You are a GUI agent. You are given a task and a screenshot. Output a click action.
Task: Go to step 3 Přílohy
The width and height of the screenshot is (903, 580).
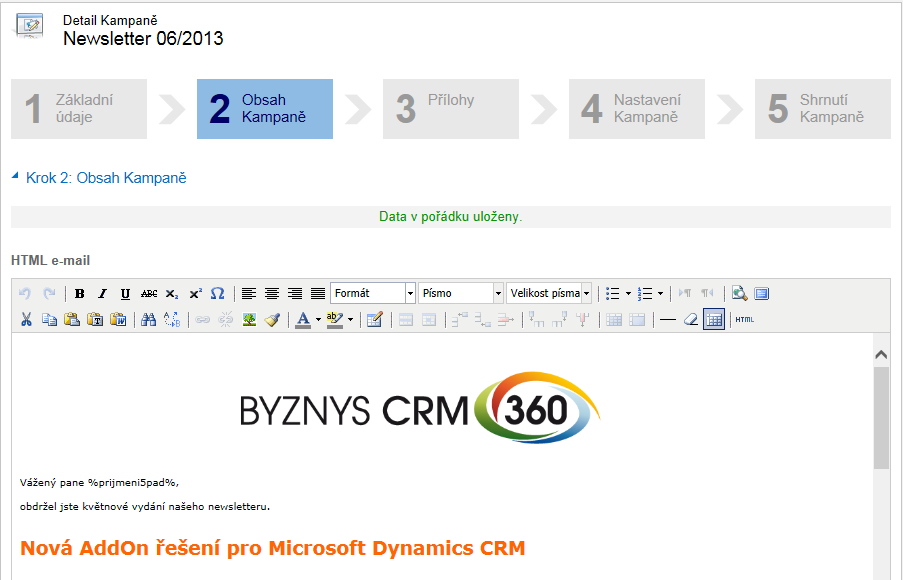(x=451, y=109)
